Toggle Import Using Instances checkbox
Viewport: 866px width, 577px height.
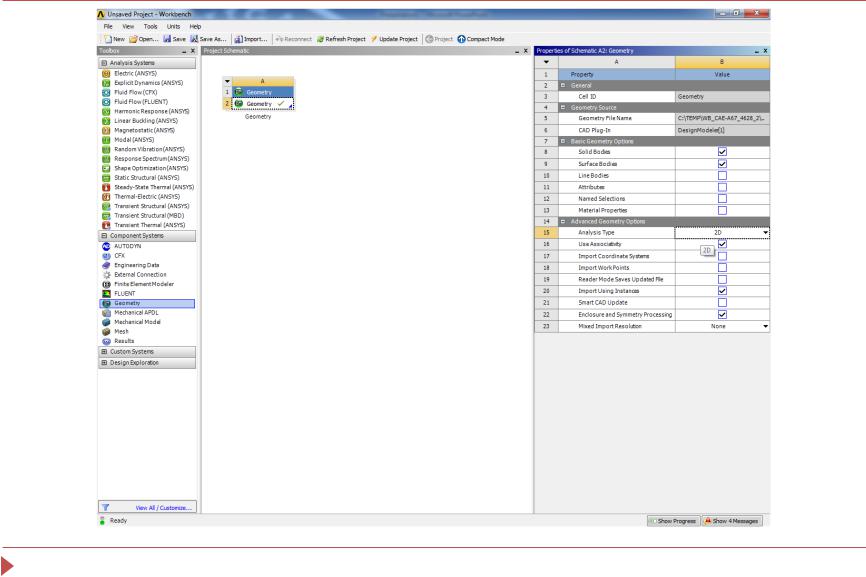[x=722, y=291]
